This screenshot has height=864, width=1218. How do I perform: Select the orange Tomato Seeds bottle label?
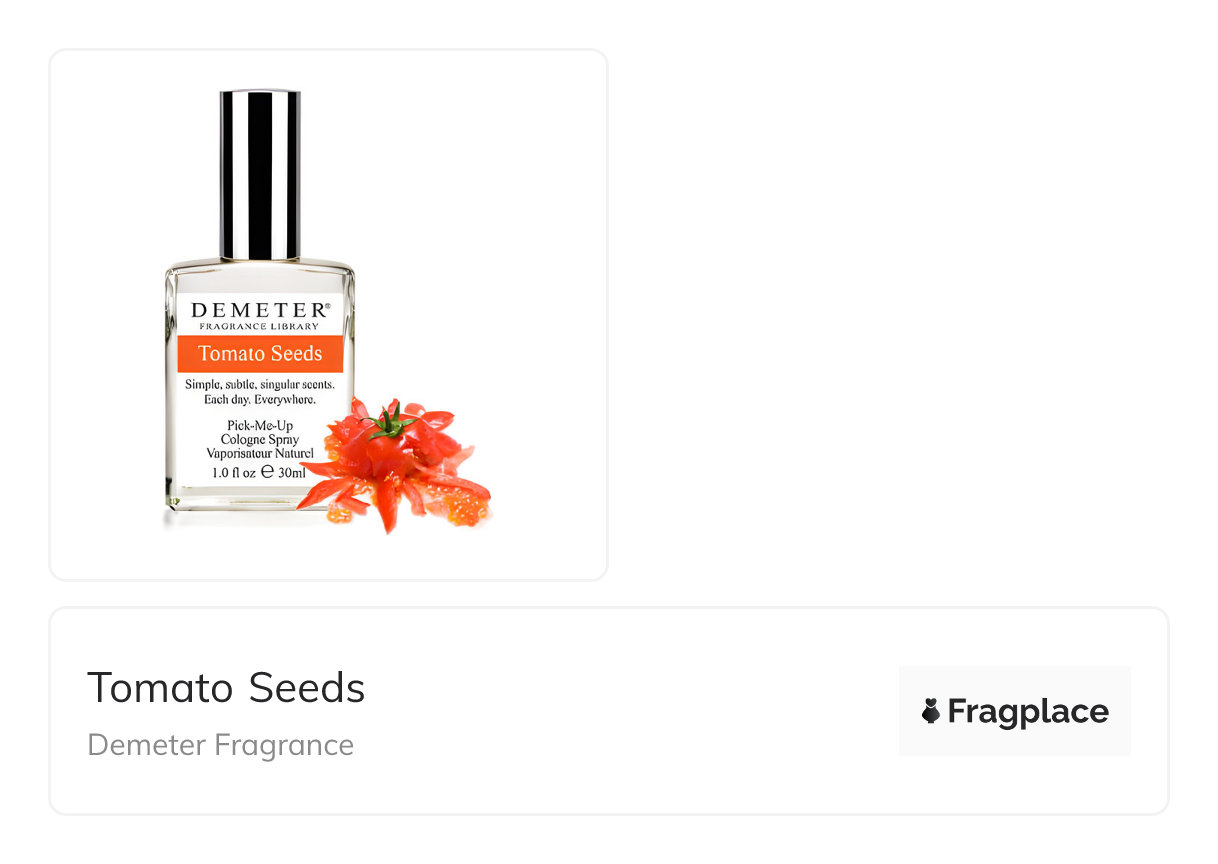tap(260, 353)
